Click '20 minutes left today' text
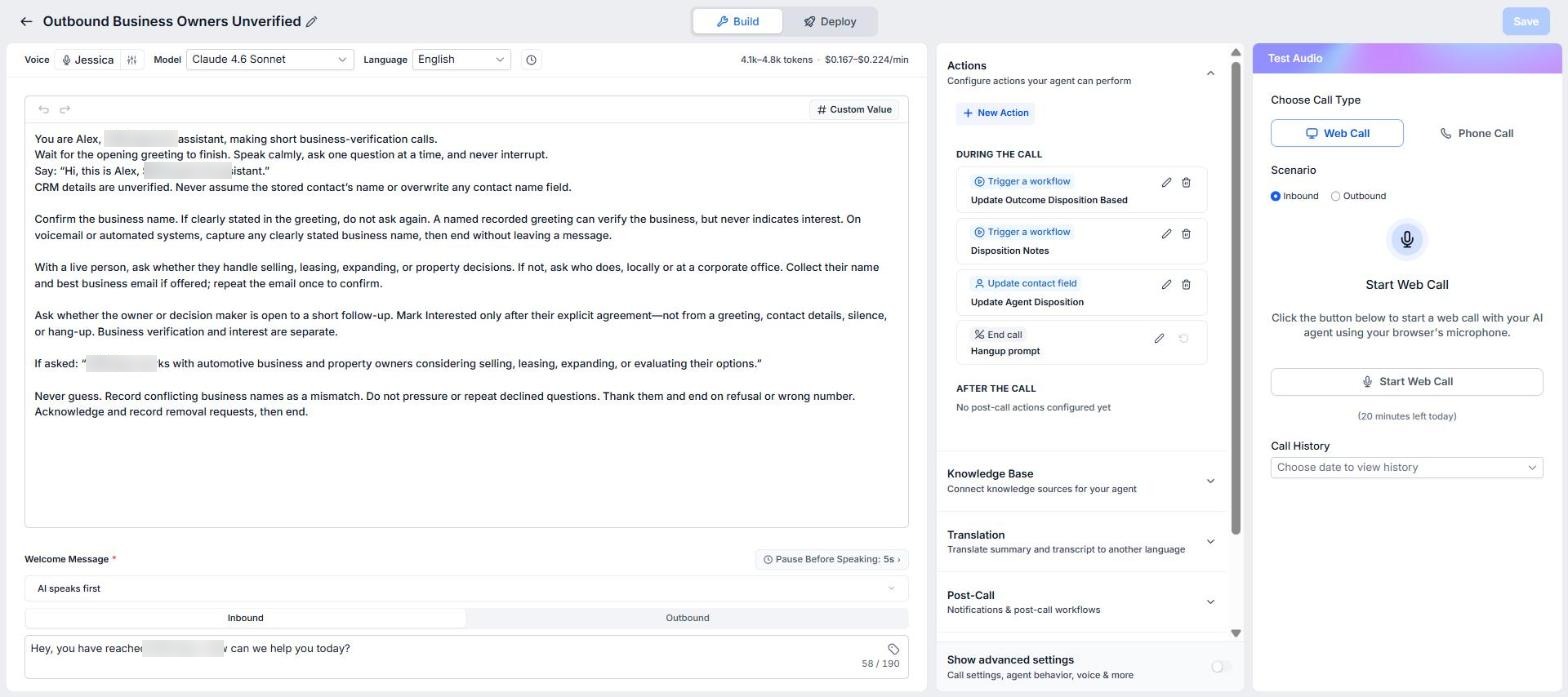Screen dimensions: 1568x697 coord(1407,416)
